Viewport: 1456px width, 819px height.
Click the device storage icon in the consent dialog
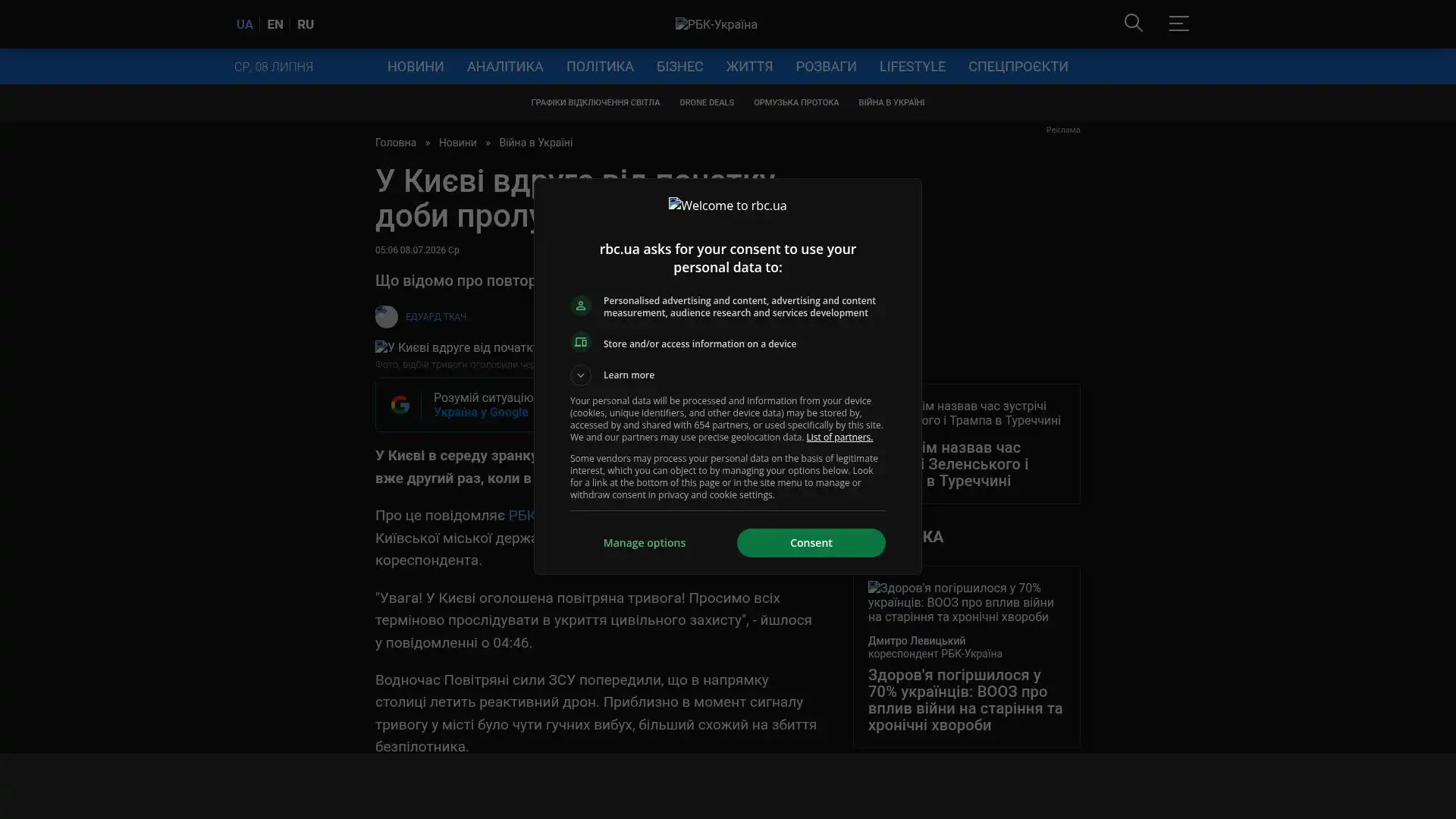(x=581, y=343)
